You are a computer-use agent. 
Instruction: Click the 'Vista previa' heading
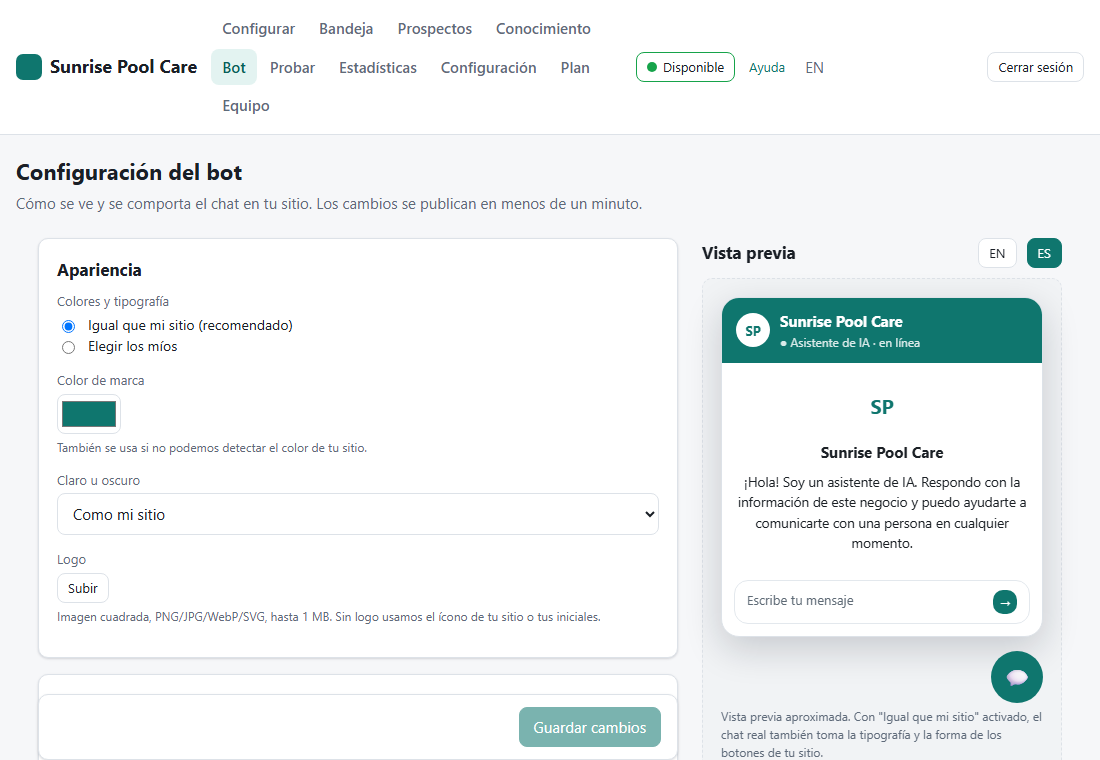tap(749, 253)
